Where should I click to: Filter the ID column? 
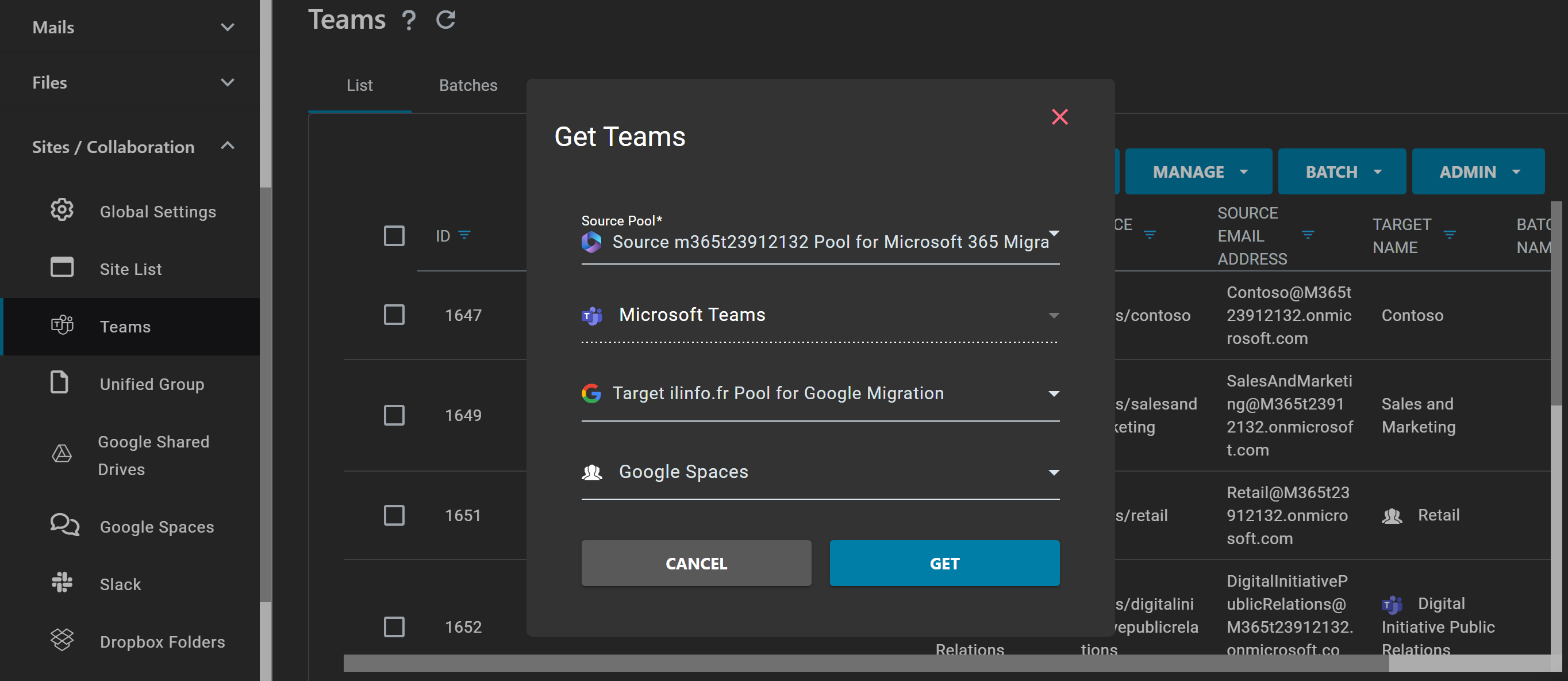(464, 235)
